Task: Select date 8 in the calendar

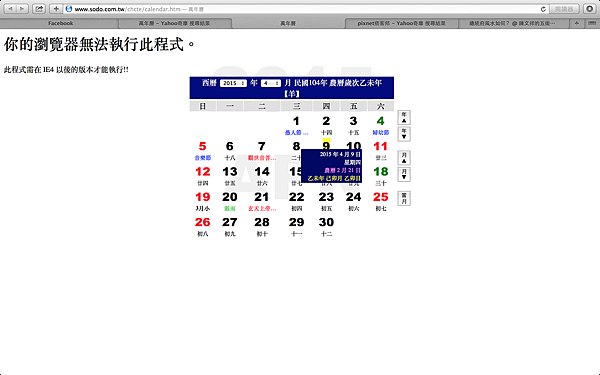Action: click(296, 146)
